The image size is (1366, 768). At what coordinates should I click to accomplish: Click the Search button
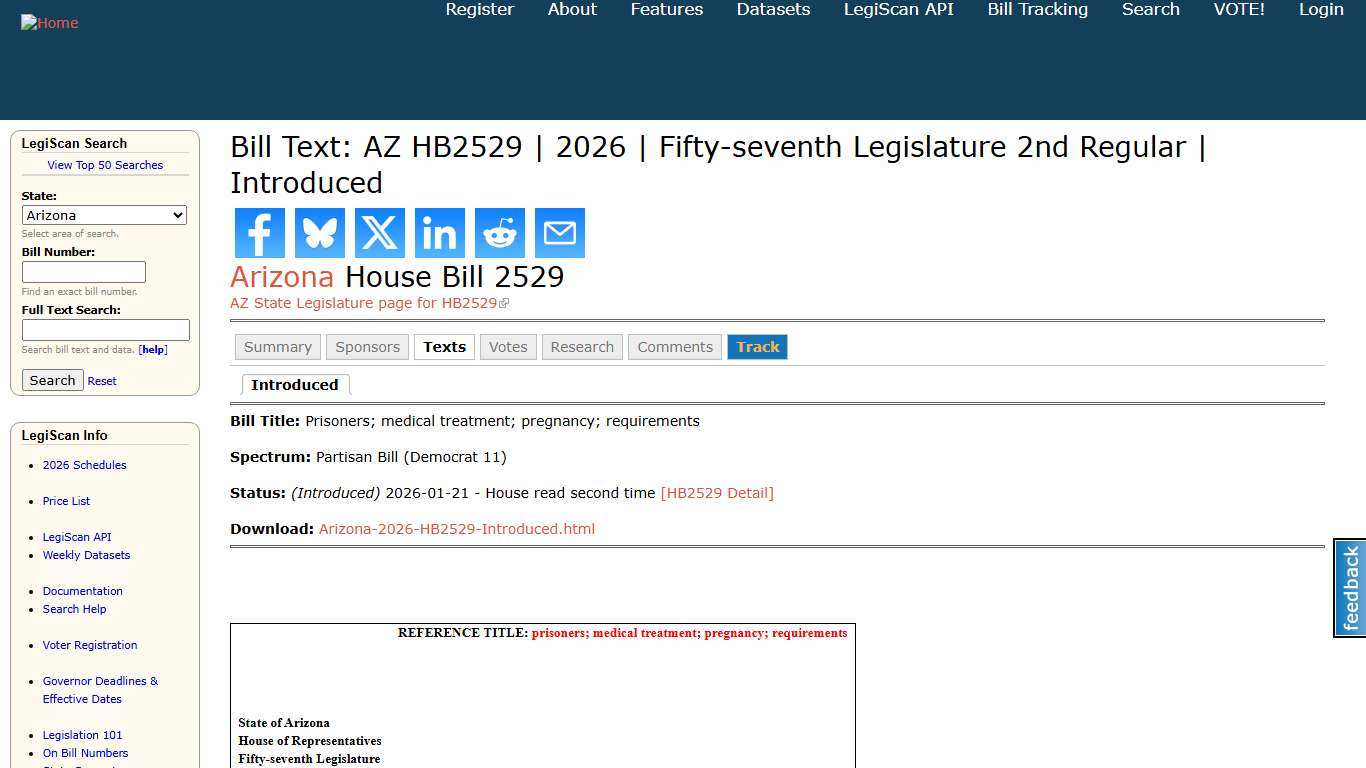[x=52, y=380]
